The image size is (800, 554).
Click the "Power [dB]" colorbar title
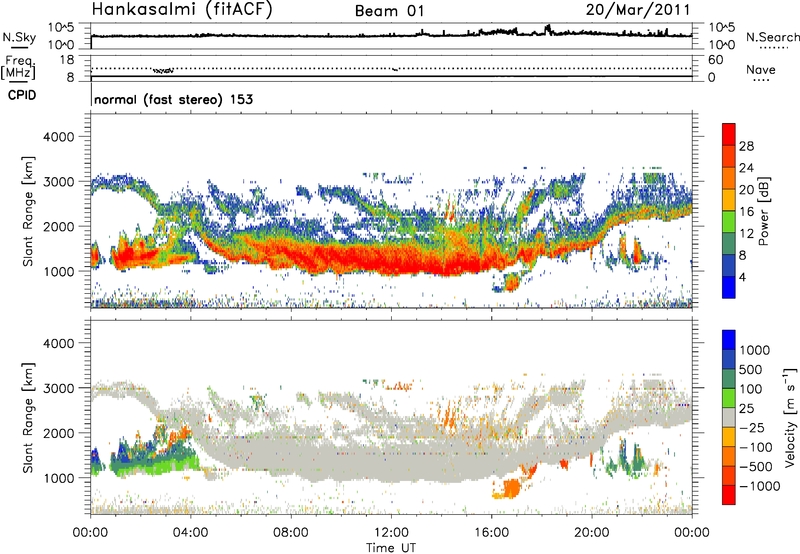point(763,211)
